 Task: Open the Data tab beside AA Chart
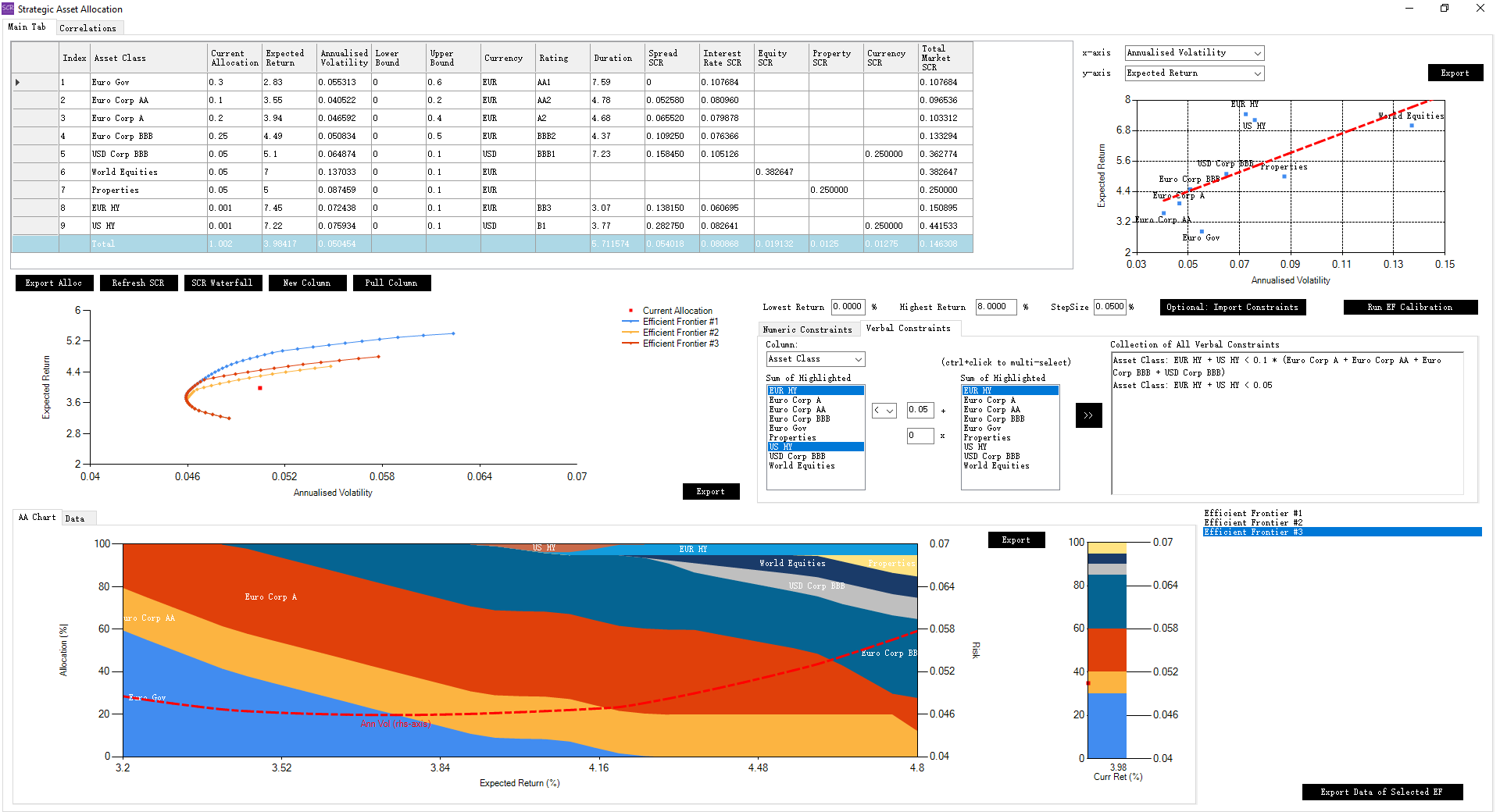click(x=75, y=518)
